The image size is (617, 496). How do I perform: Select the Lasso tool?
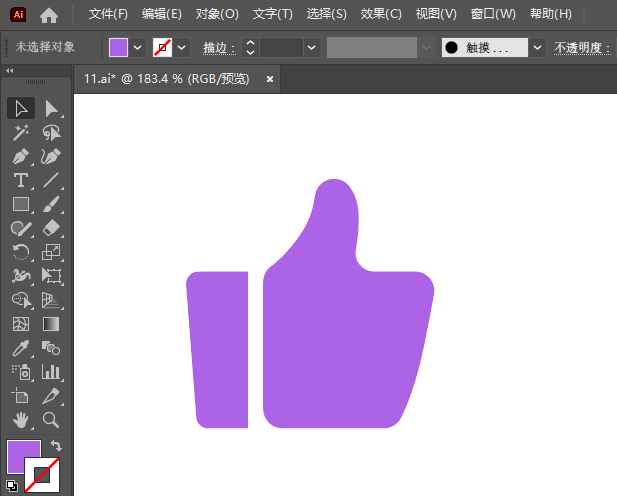point(51,133)
